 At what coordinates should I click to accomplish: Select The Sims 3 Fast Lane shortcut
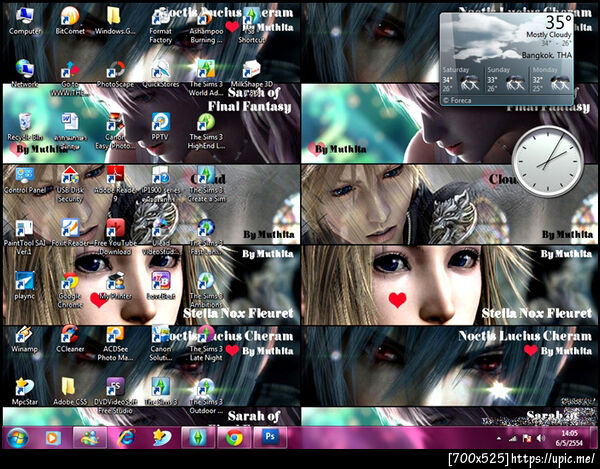206,237
